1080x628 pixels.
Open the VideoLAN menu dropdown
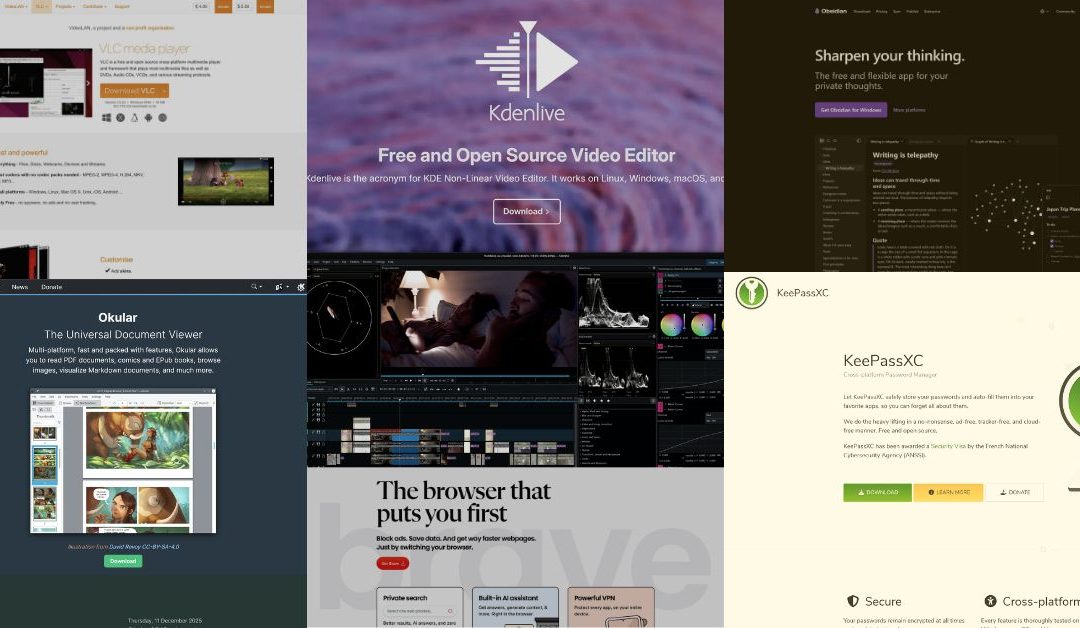coord(15,6)
